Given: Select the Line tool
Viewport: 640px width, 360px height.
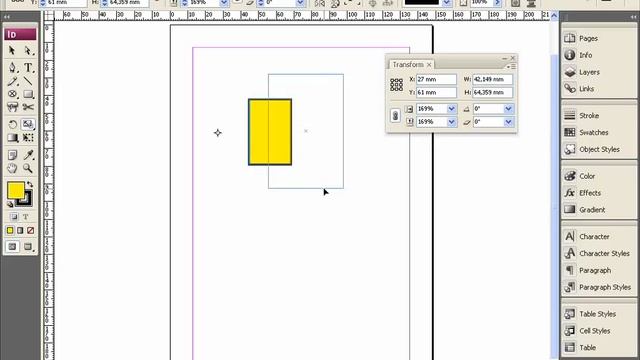Looking at the screenshot, I should [28, 81].
